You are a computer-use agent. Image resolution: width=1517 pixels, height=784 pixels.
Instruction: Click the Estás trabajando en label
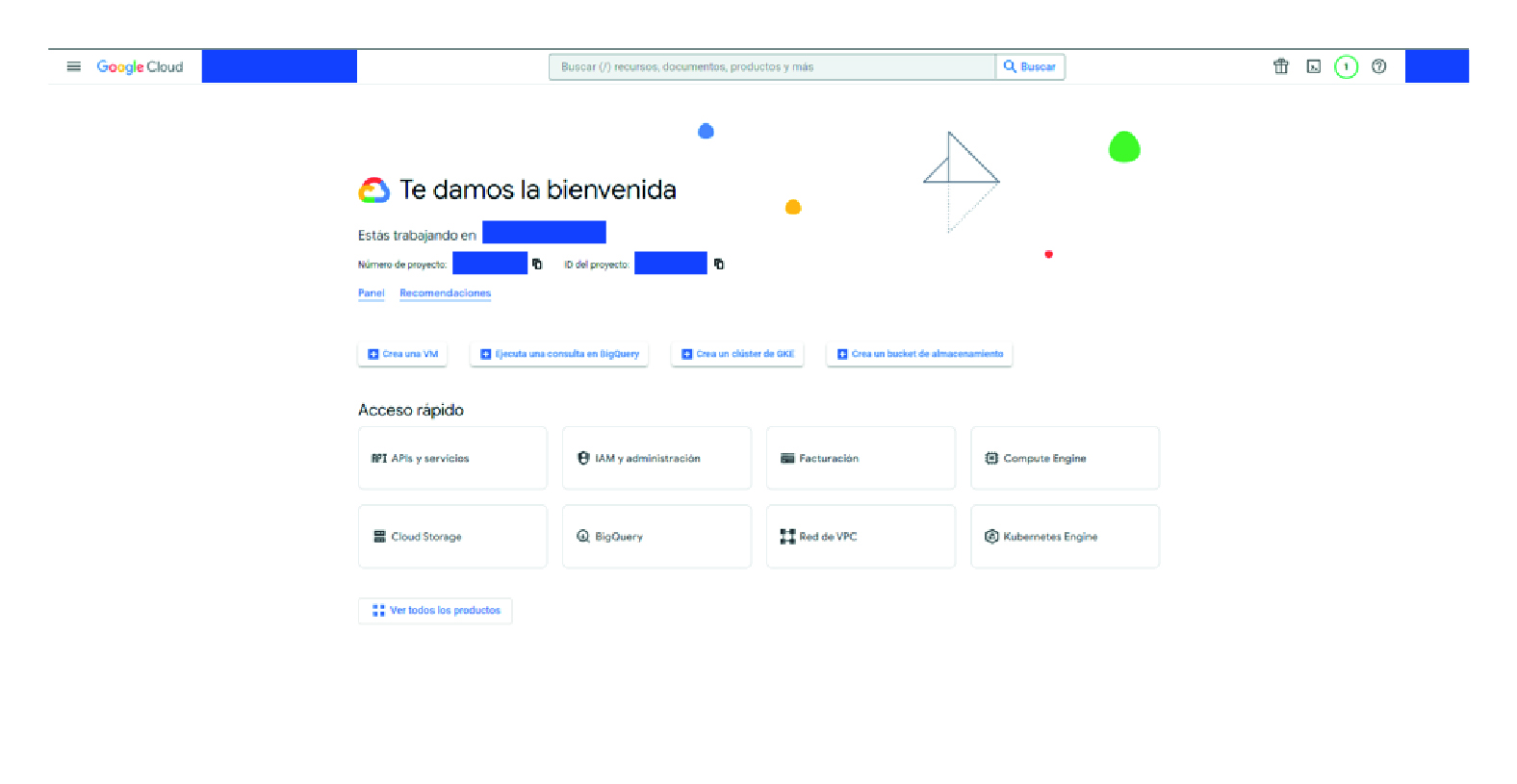(417, 235)
